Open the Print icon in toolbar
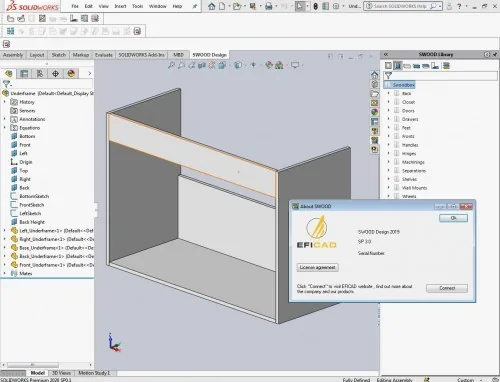This screenshot has height=382, width=500. pyautogui.click(x=269, y=6)
